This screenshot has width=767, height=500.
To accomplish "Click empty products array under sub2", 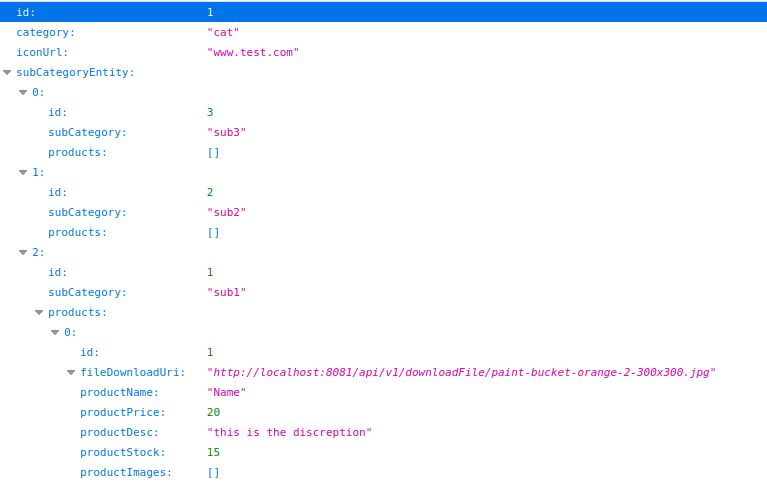I will (213, 232).
